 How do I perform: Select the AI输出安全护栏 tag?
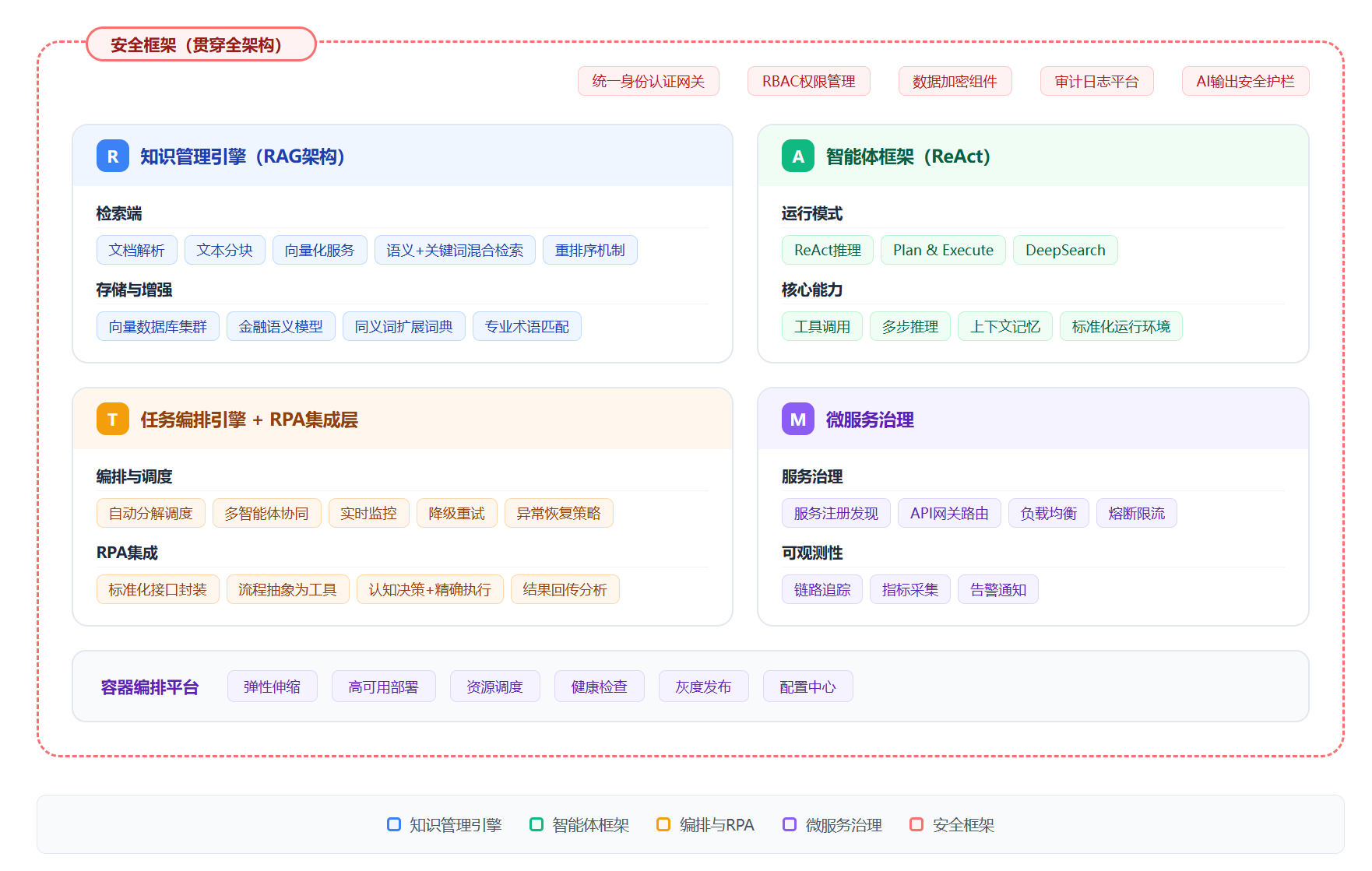point(1246,81)
